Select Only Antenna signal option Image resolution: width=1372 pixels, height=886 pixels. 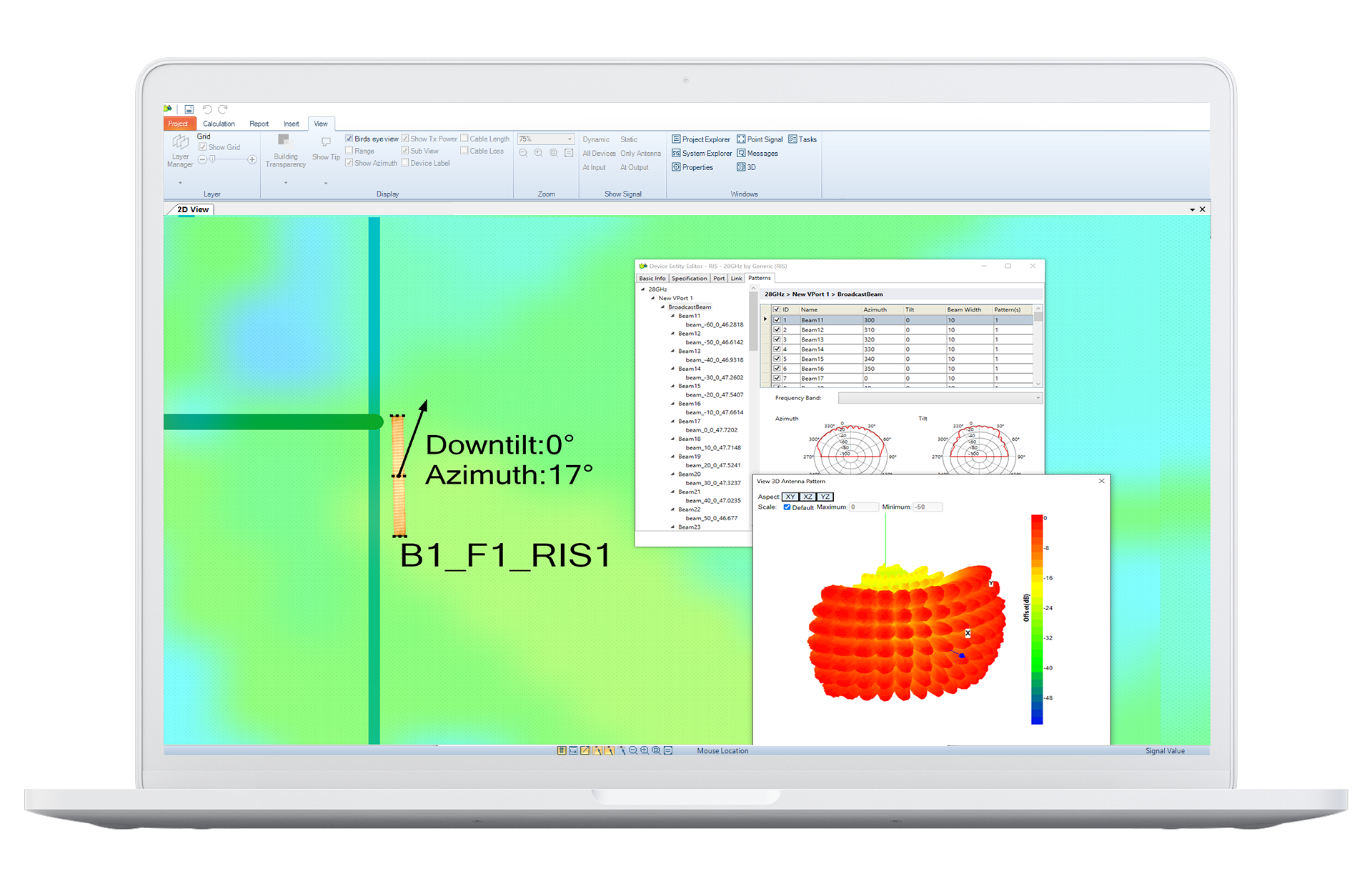(640, 154)
